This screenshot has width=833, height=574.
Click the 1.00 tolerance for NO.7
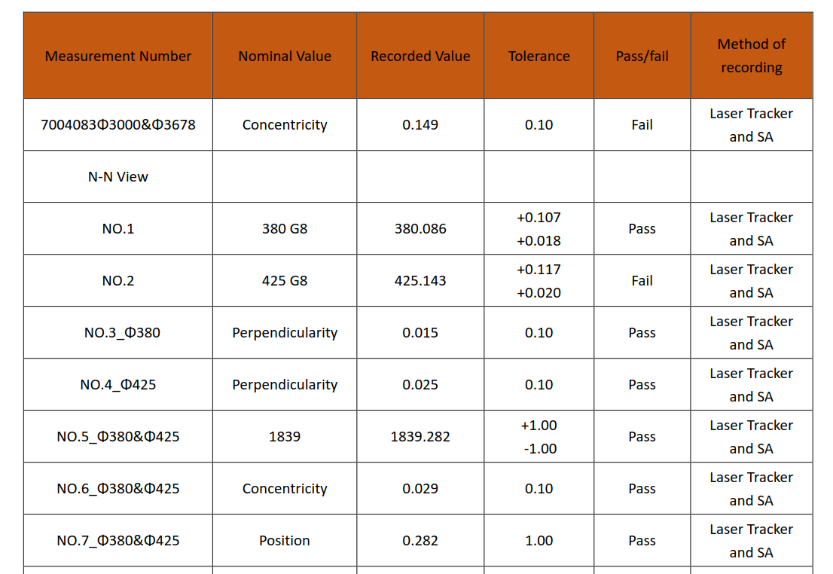point(539,541)
